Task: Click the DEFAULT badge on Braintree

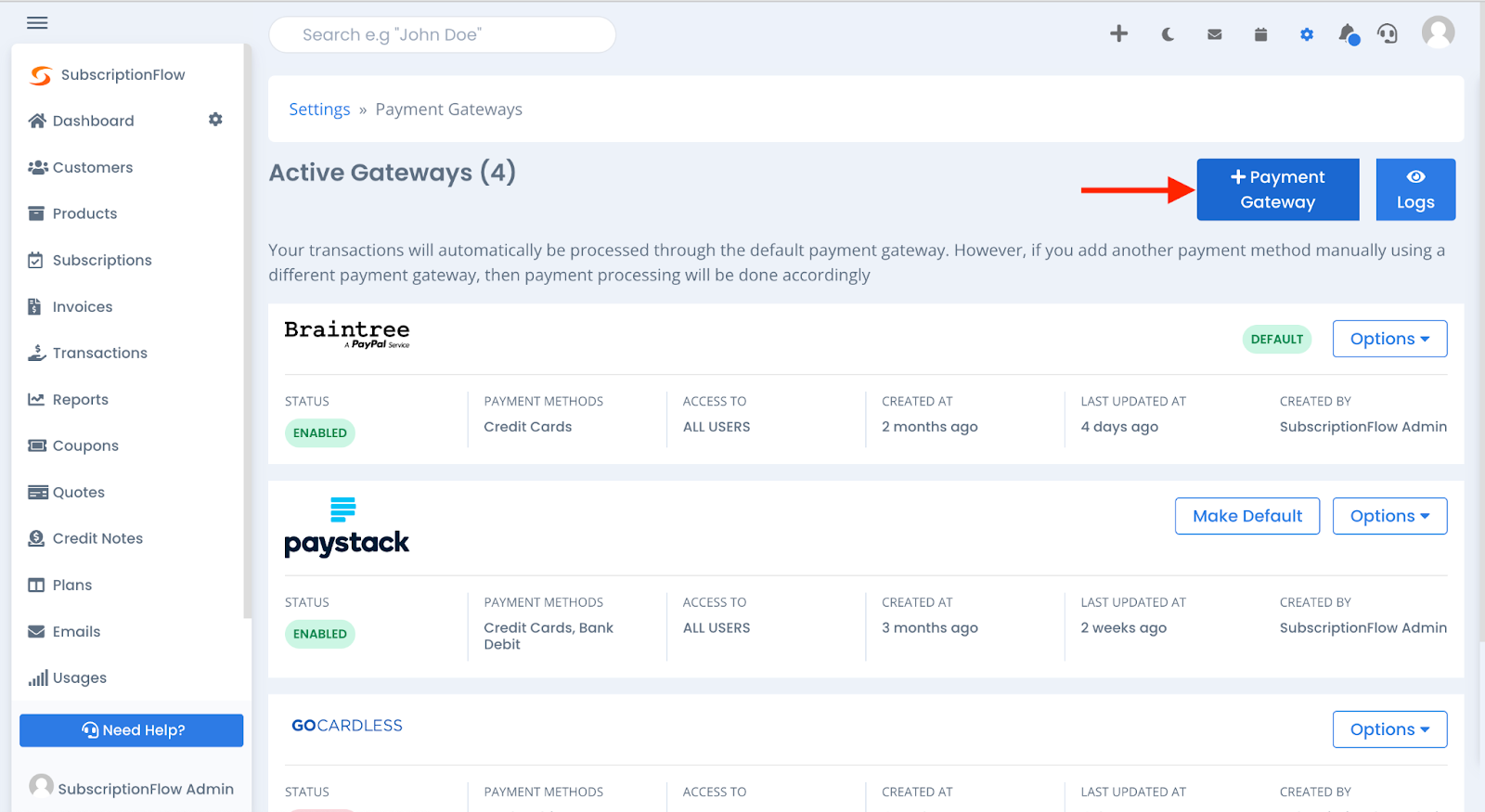Action: click(1277, 340)
